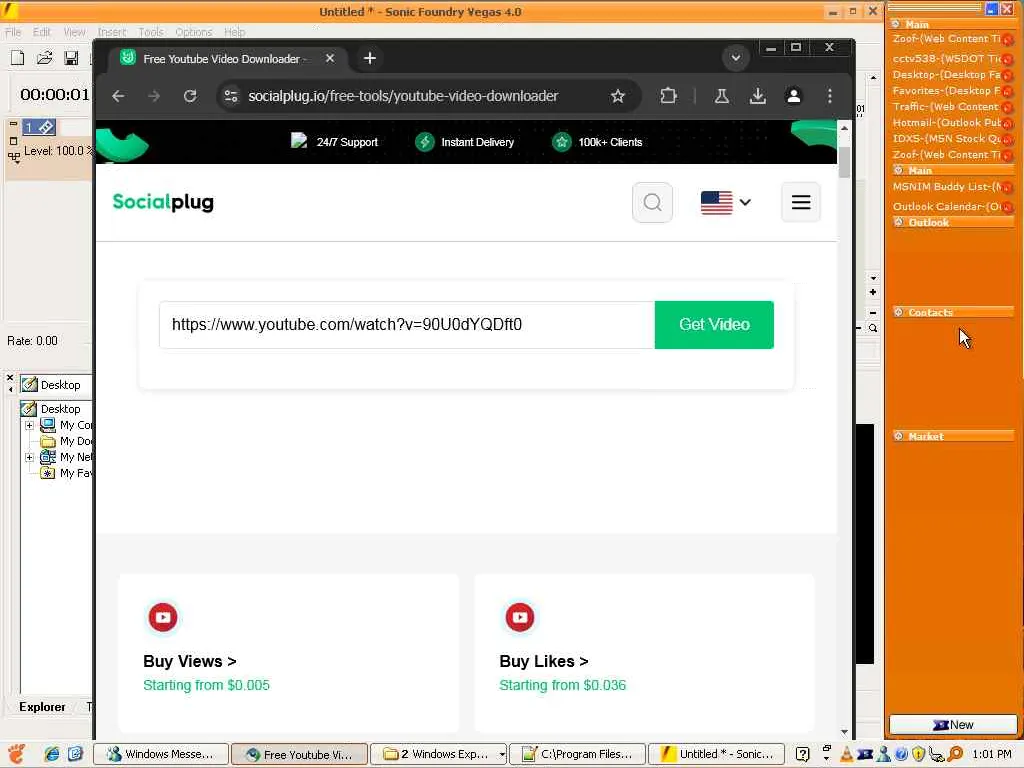Click the Start button on taskbar
This screenshot has height=768, width=1024.
(17, 754)
